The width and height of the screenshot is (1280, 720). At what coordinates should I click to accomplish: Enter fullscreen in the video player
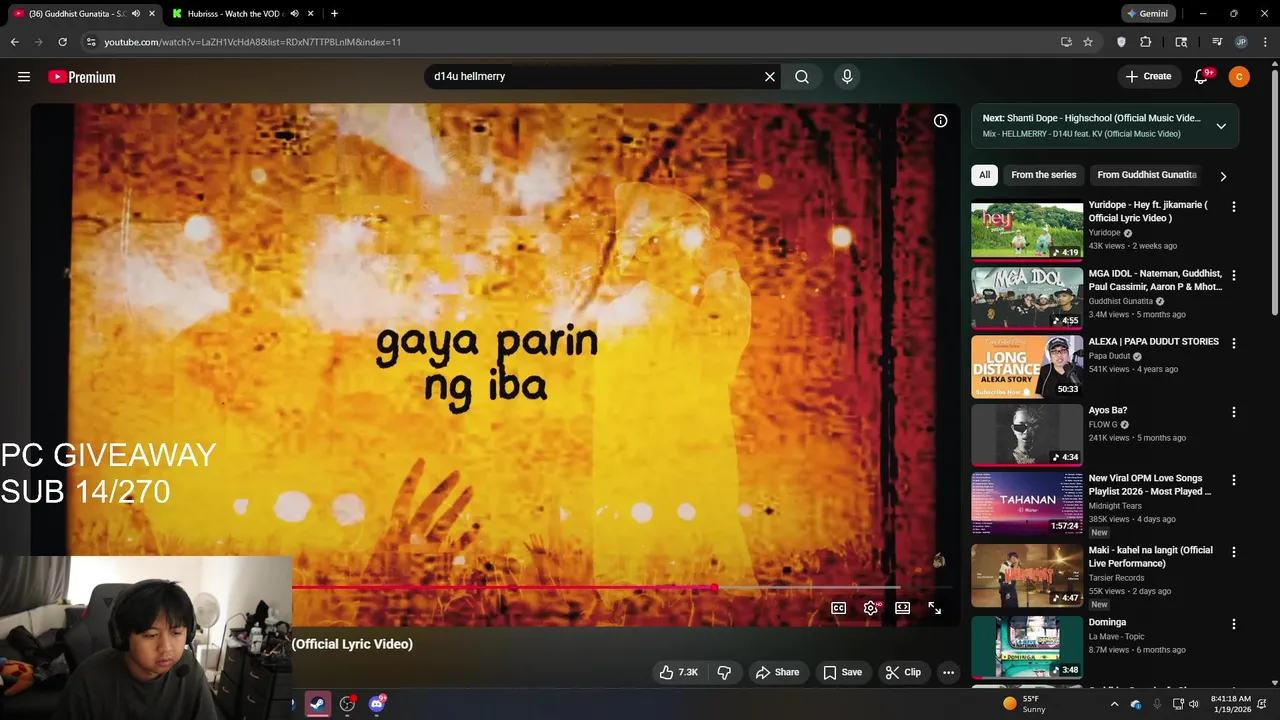934,608
